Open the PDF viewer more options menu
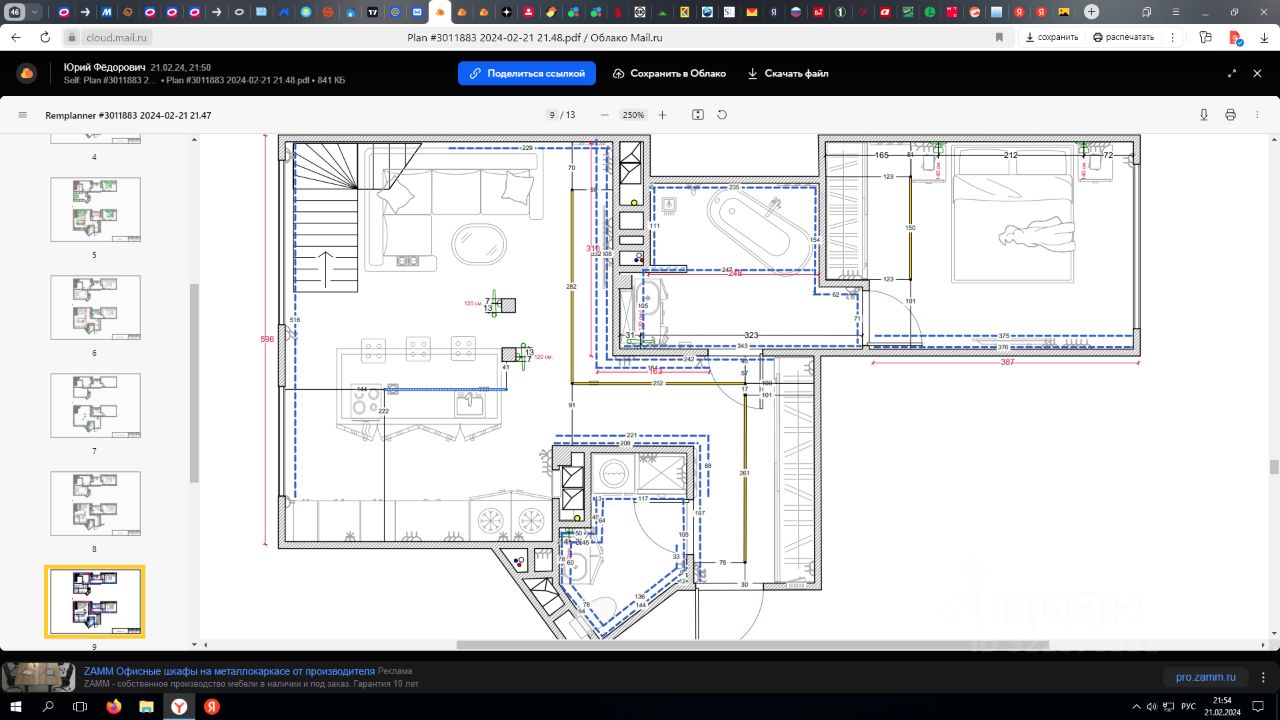The image size is (1280, 720). tap(1257, 115)
